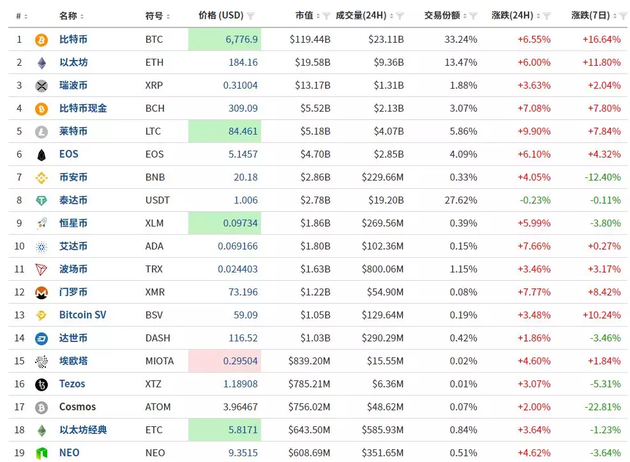630x462 pixels.
Task: Sort by 市值 header label
Action: (x=304, y=15)
